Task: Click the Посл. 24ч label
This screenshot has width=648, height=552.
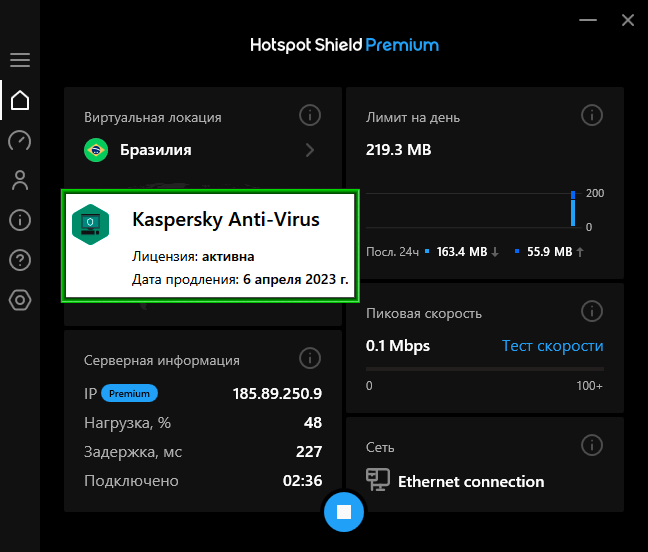Action: coord(392,252)
